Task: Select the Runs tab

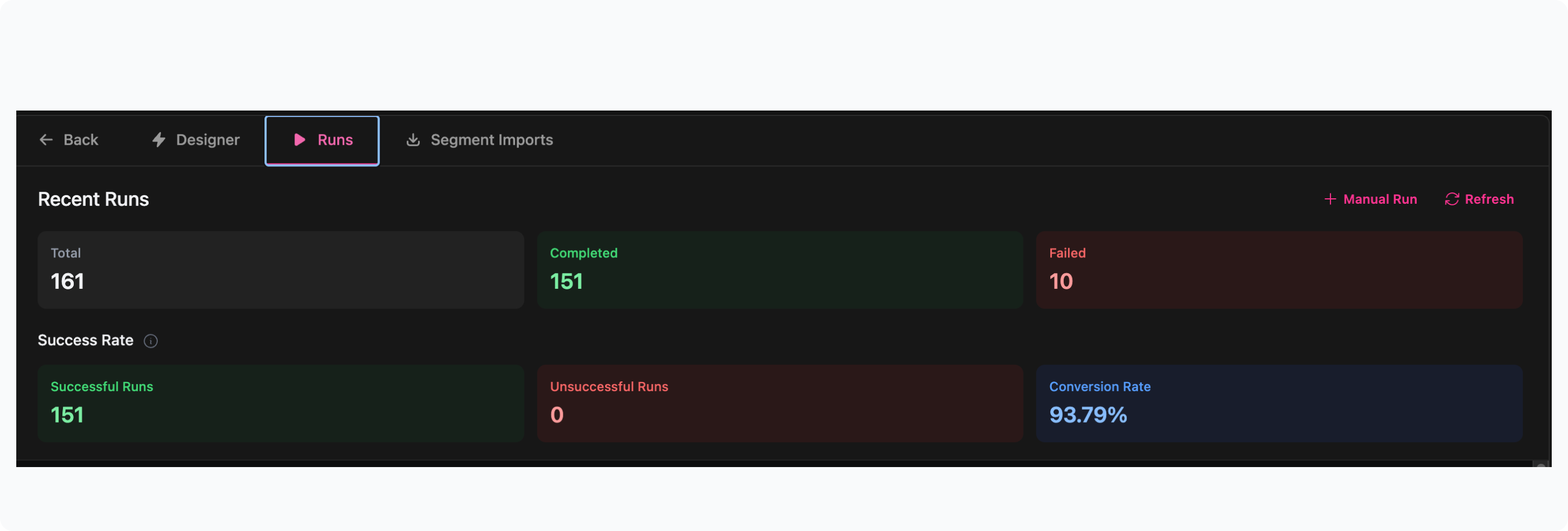Action: pos(335,140)
